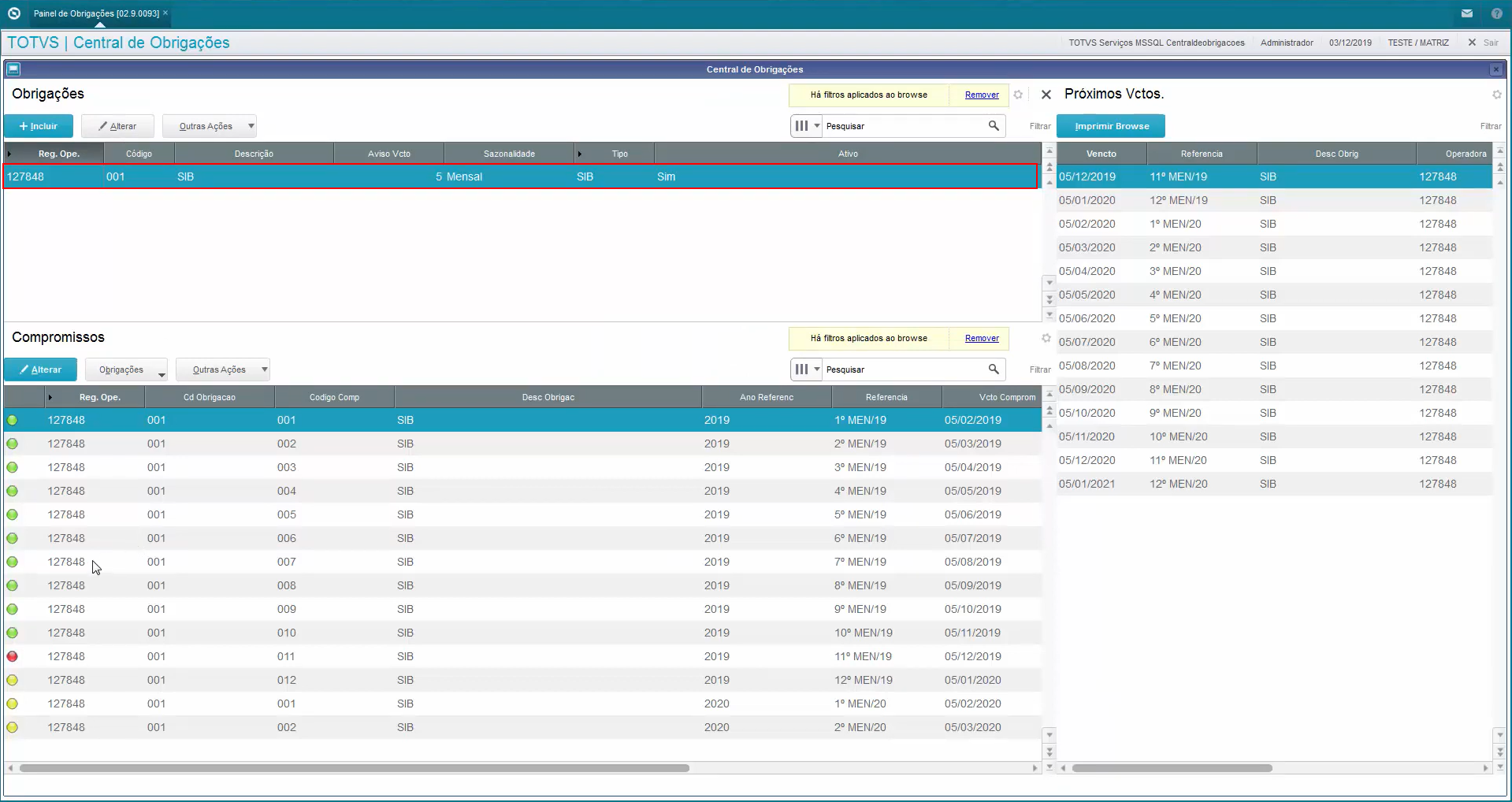Click arrow before Reg. Ope. in Compromissos header

(x=50, y=397)
